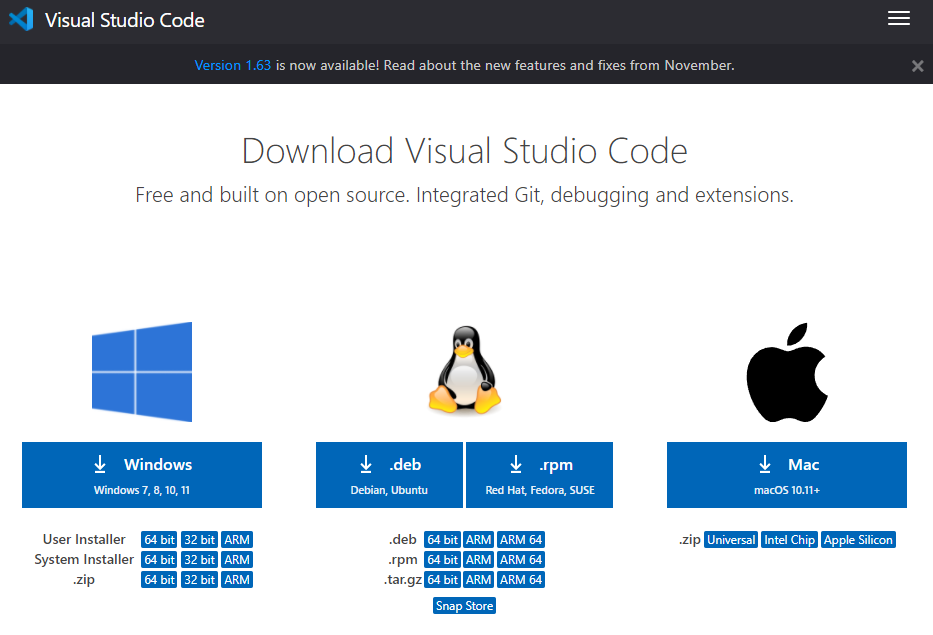Screen dimensions: 933x635
Task: Open the Snap Store link
Action: coord(464,606)
